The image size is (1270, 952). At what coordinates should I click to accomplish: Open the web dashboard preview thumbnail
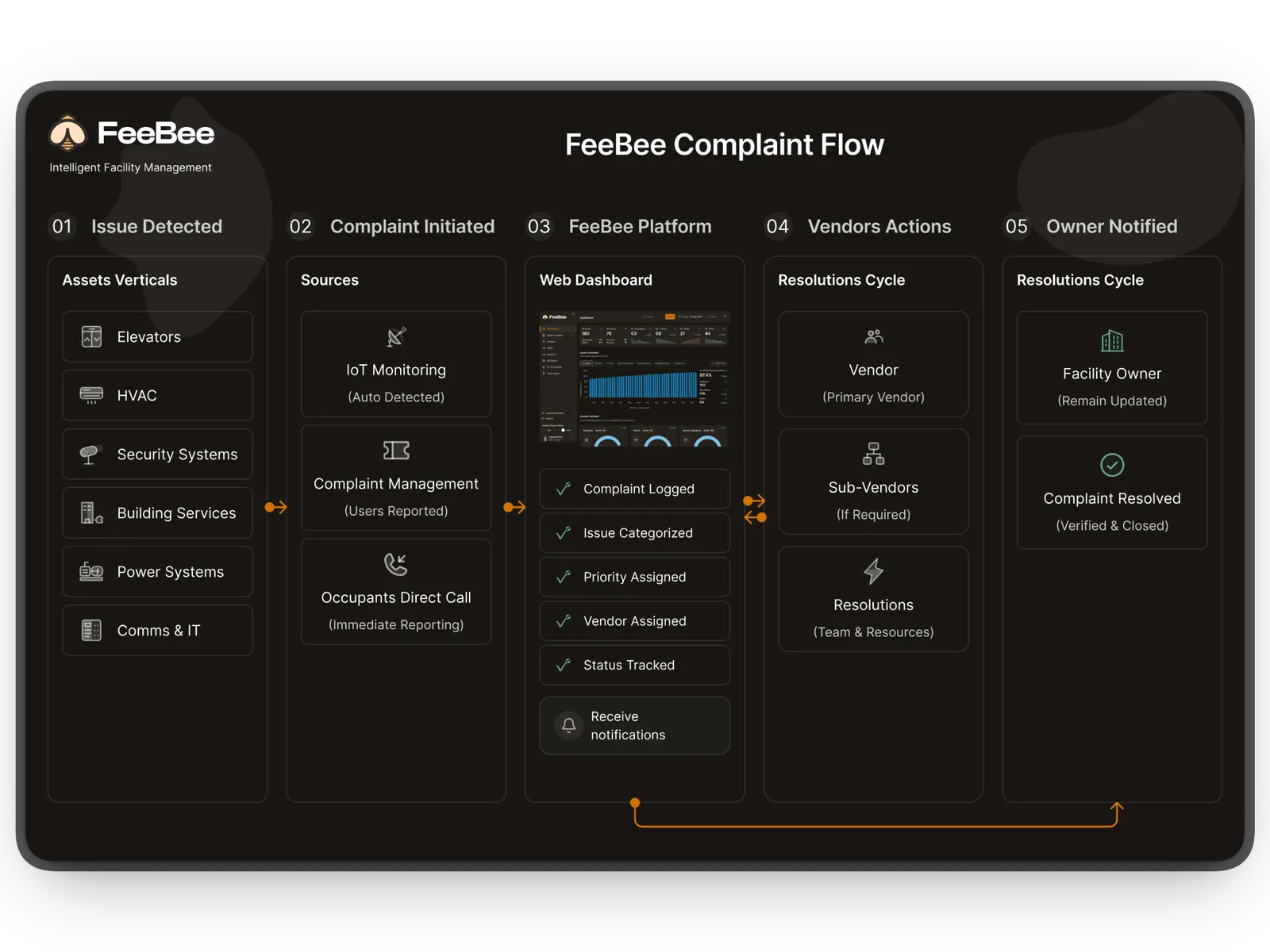pos(634,378)
